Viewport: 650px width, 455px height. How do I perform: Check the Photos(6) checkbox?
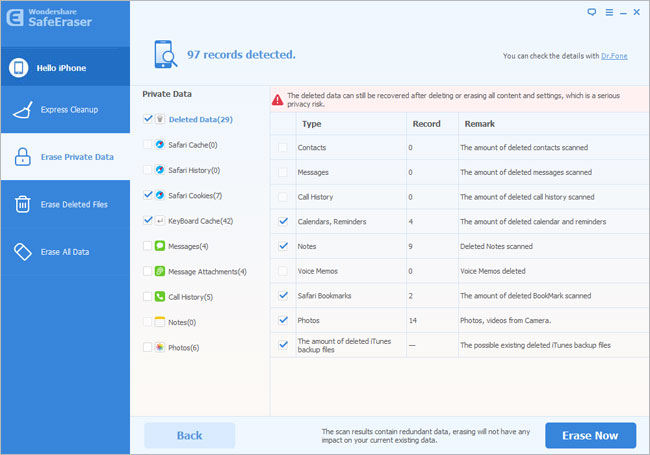147,347
